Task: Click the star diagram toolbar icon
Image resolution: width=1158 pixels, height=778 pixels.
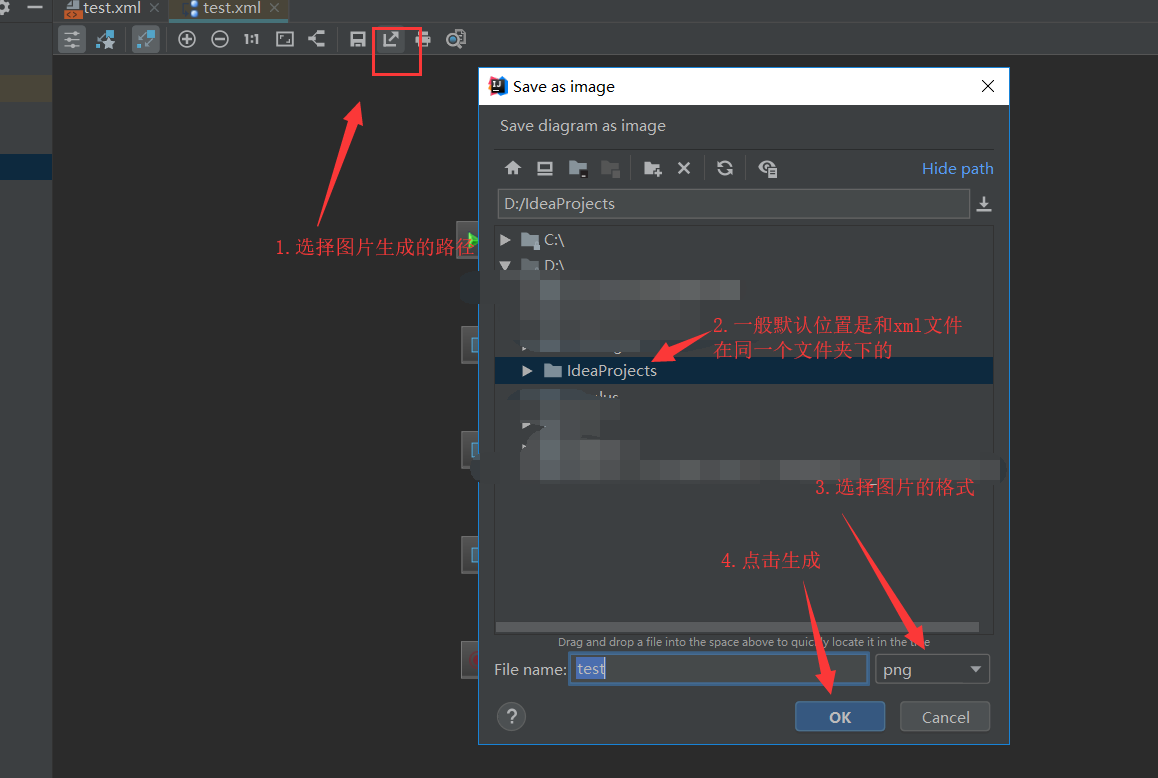Action: pos(106,39)
